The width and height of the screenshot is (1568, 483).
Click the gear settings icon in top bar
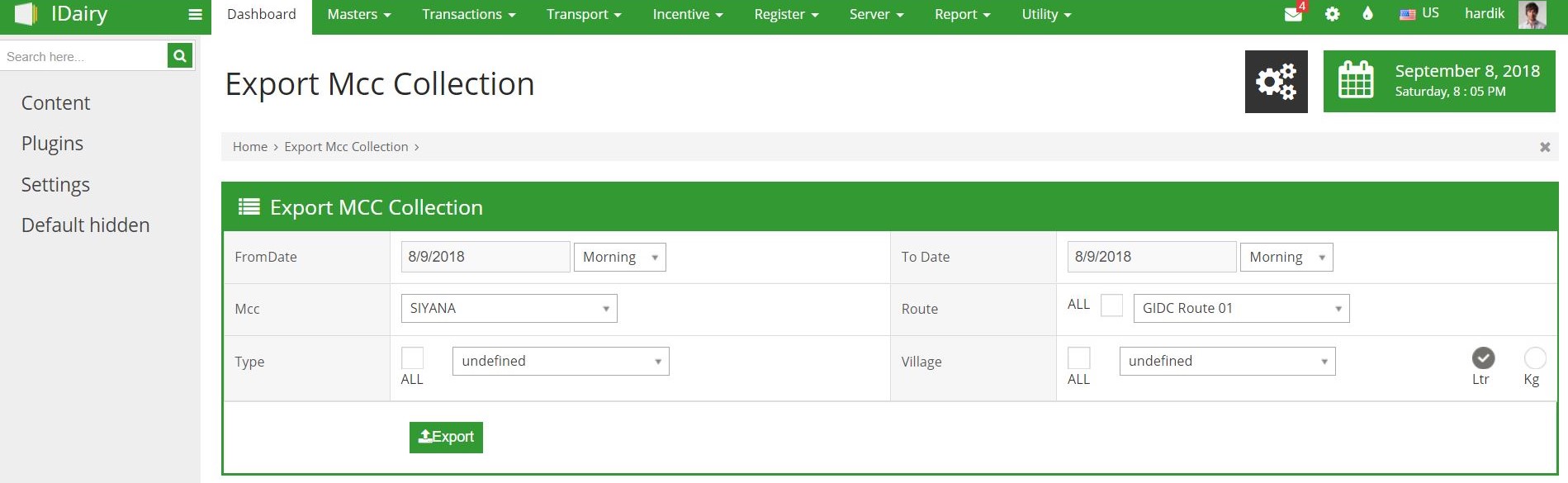[x=1332, y=14]
